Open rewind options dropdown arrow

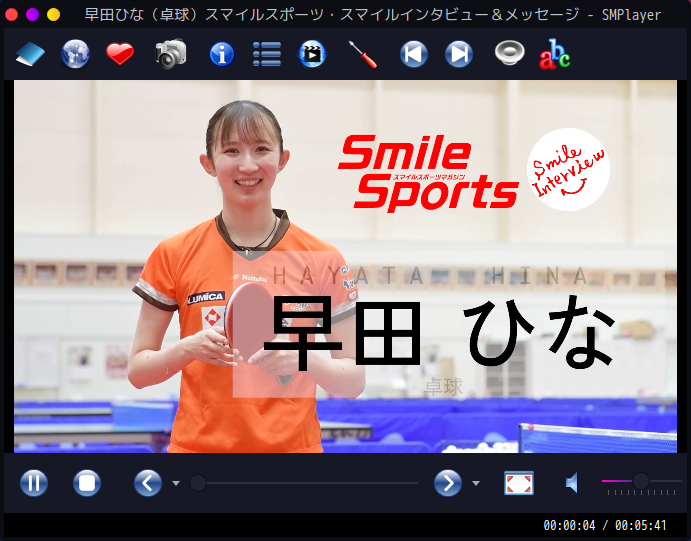click(176, 483)
